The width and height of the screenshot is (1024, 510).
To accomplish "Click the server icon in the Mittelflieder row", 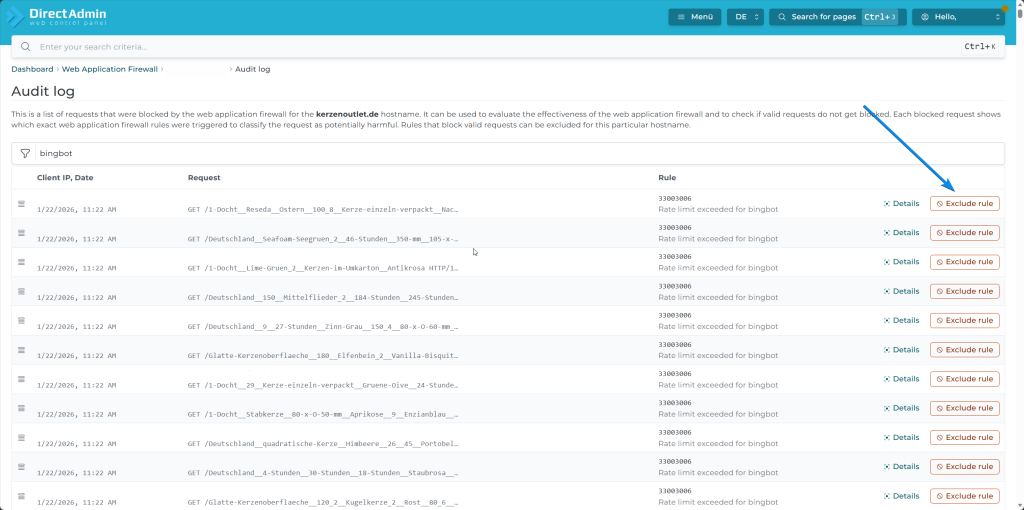I will (20, 291).
